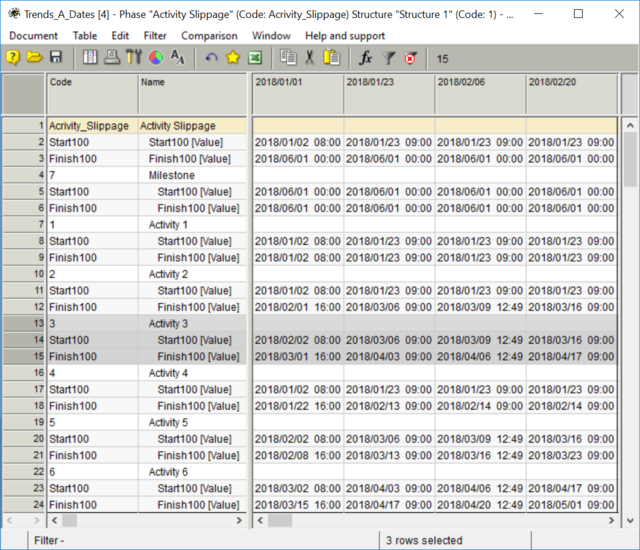Image resolution: width=640 pixels, height=550 pixels.
Task: Apply filter with the funnel icon
Action: (x=388, y=58)
